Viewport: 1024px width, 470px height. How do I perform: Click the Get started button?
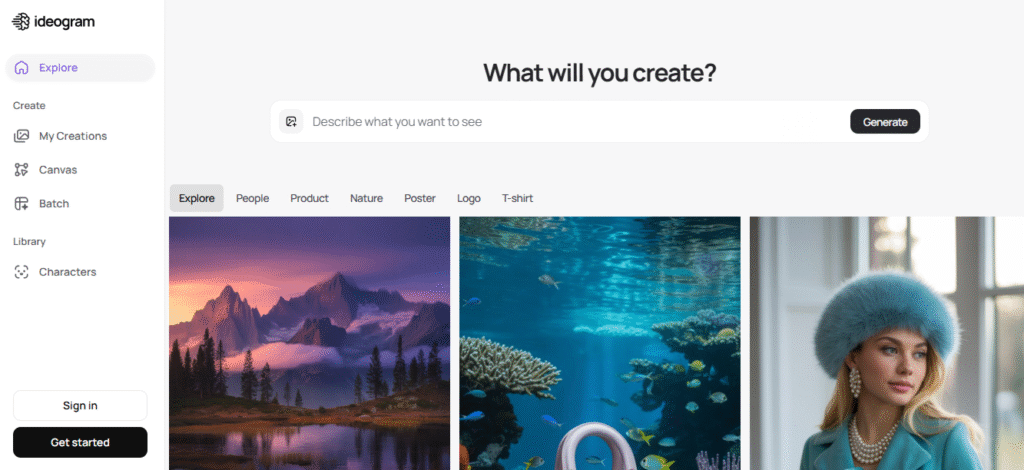pos(80,443)
